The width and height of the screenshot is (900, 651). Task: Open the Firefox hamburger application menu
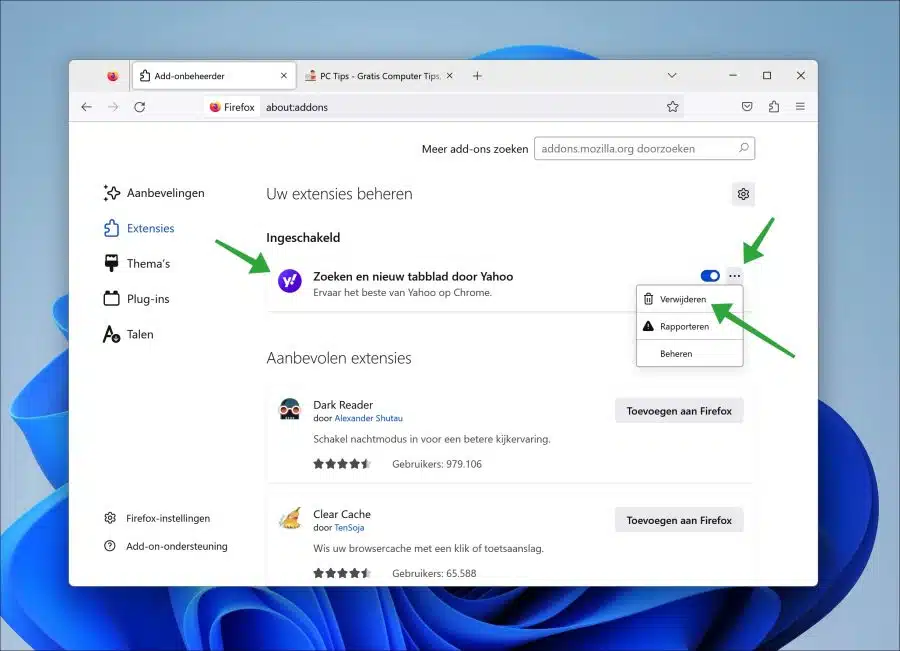coord(800,106)
